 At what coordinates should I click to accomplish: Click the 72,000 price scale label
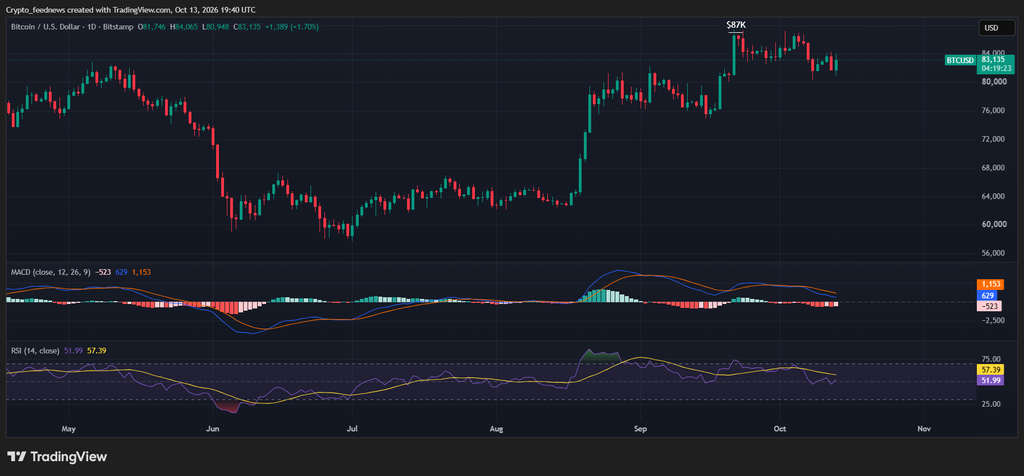[991, 139]
